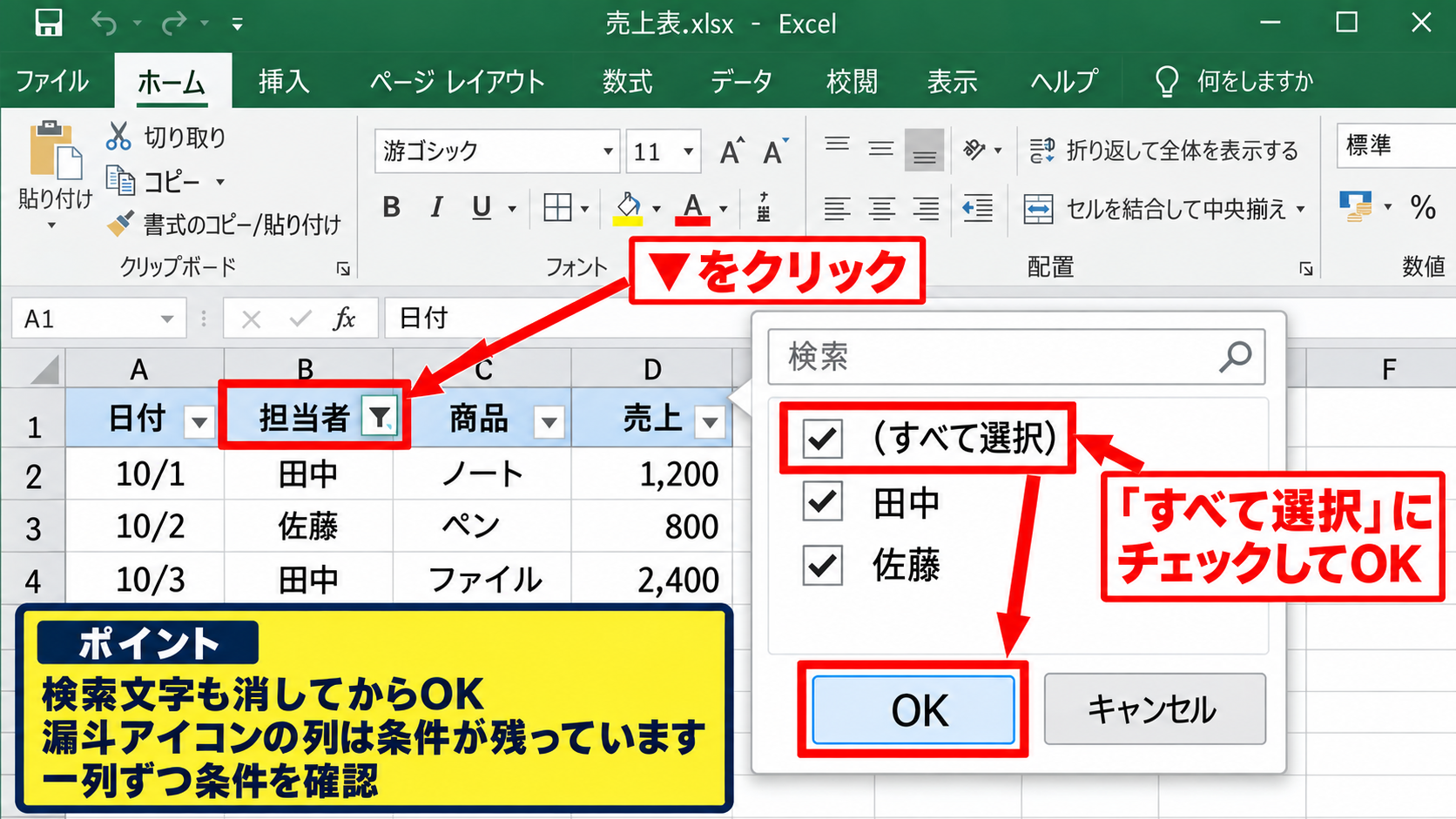This screenshot has height=819, width=1456.
Task: Click the center align icon
Action: (881, 208)
